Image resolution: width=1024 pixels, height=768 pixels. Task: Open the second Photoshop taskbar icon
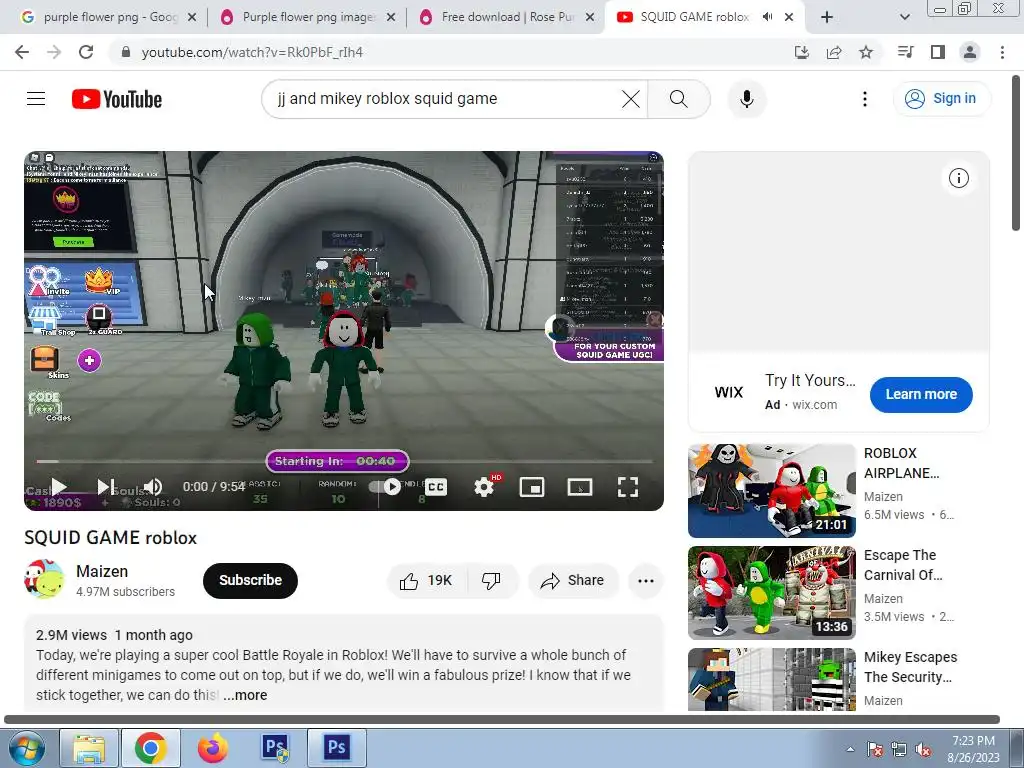click(337, 748)
